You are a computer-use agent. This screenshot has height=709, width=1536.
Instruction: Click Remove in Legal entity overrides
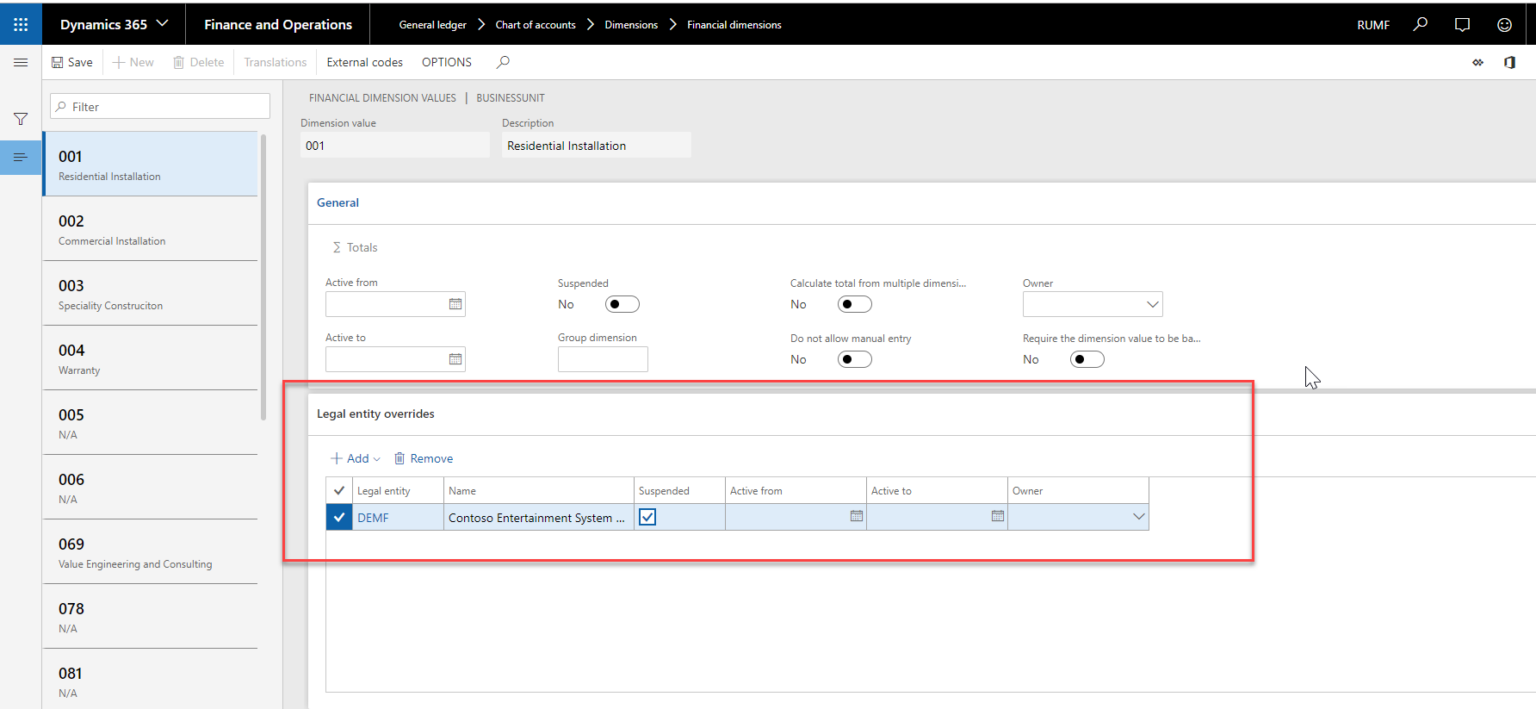pyautogui.click(x=423, y=457)
